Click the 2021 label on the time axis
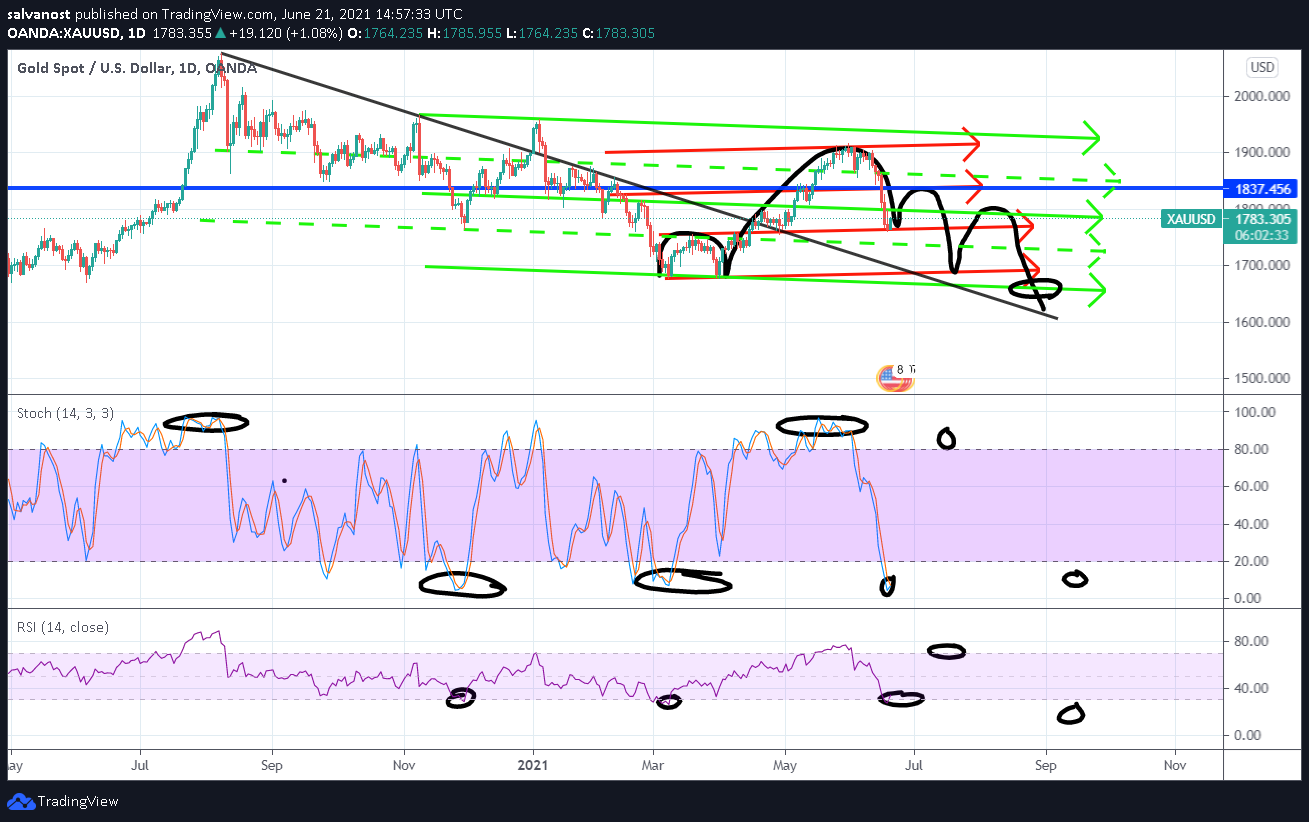The image size is (1309, 822). [x=533, y=765]
